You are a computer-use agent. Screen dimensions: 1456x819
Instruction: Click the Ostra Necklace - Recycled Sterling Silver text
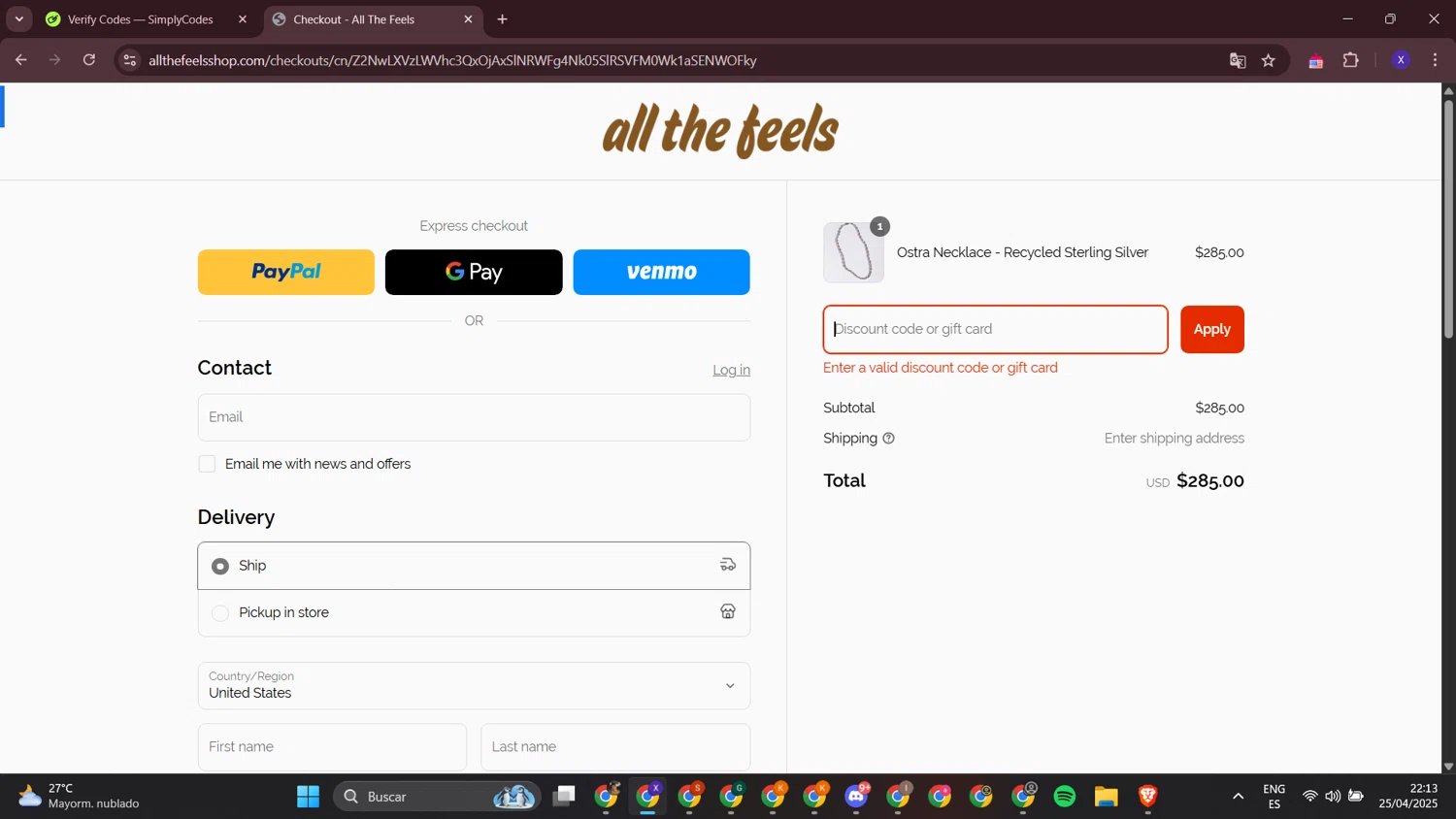coord(1022,252)
